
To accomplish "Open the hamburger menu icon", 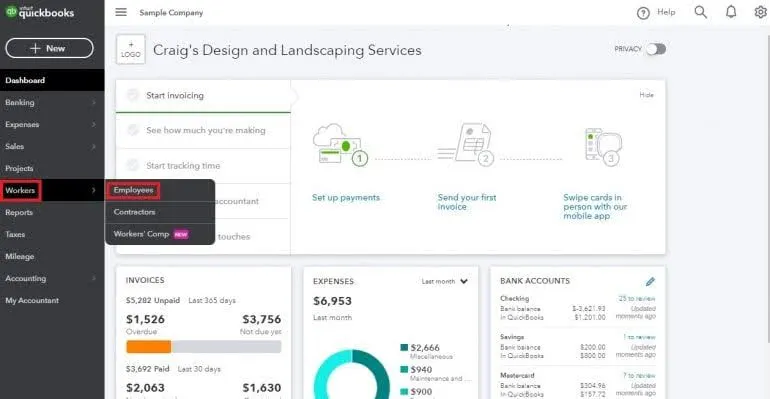I will pyautogui.click(x=121, y=12).
